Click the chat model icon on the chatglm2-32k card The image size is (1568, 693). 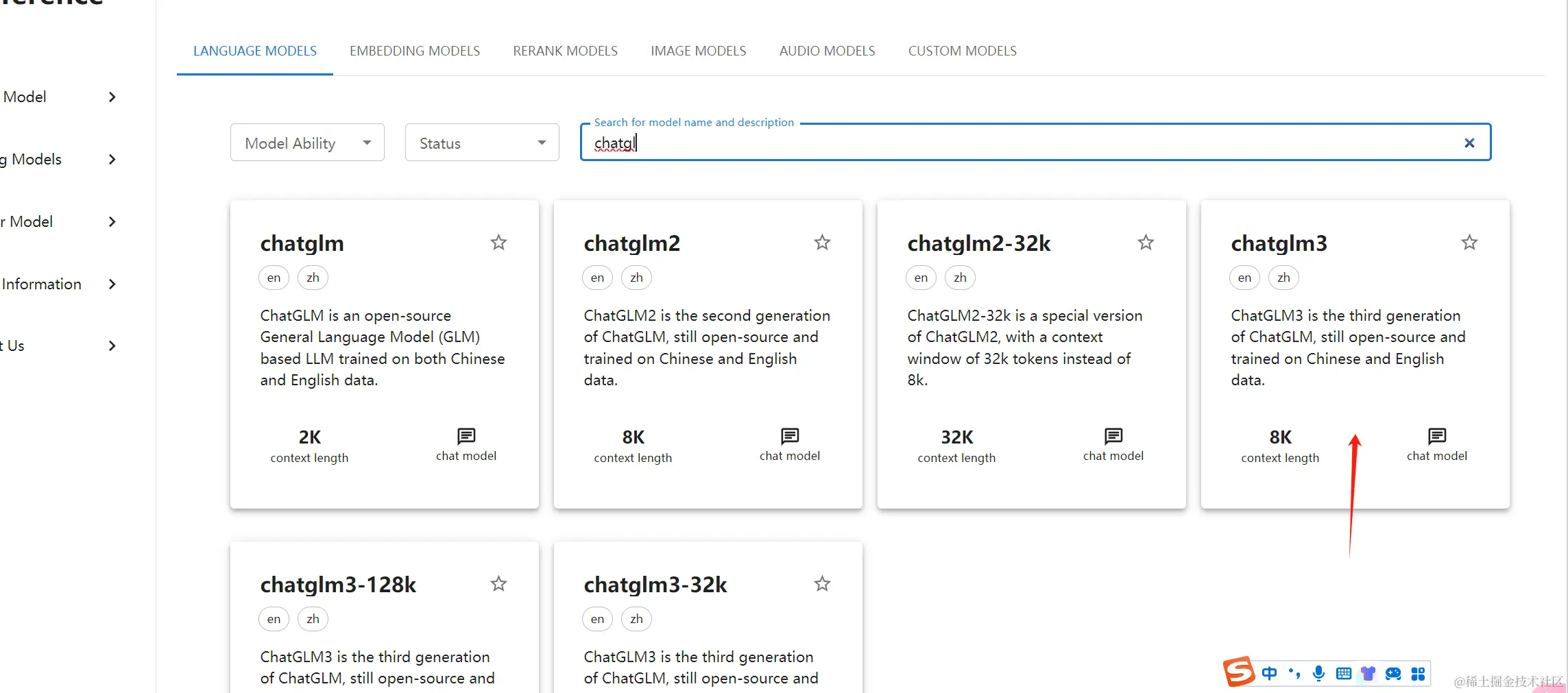pyautogui.click(x=1113, y=436)
